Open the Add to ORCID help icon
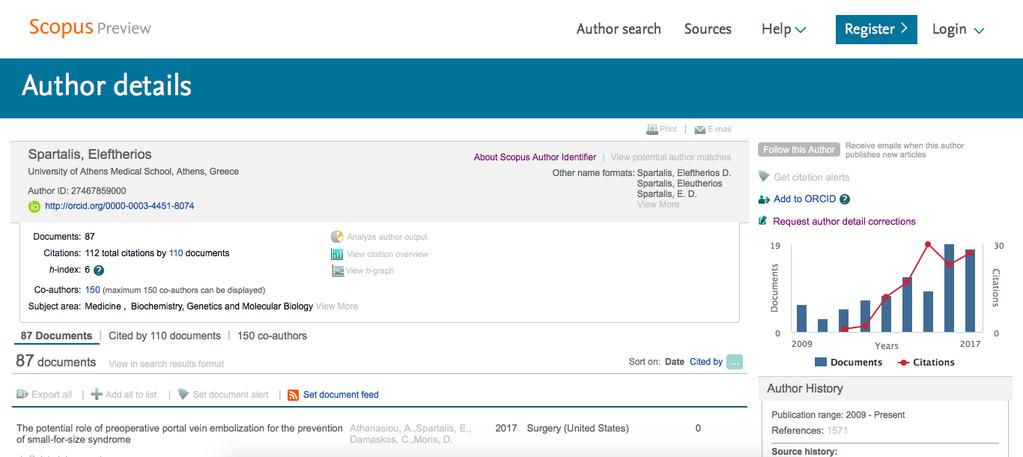Image resolution: width=1023 pixels, height=457 pixels. (x=845, y=199)
